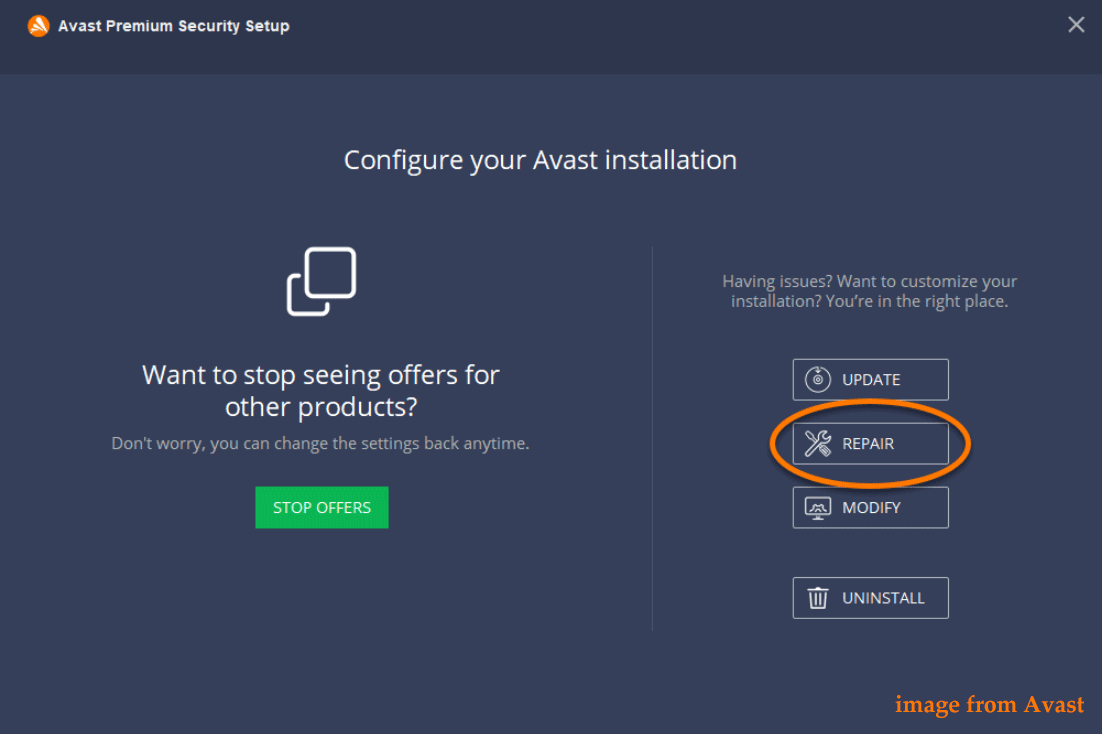Close the Avast setup window
The height and width of the screenshot is (734, 1102).
click(1076, 25)
